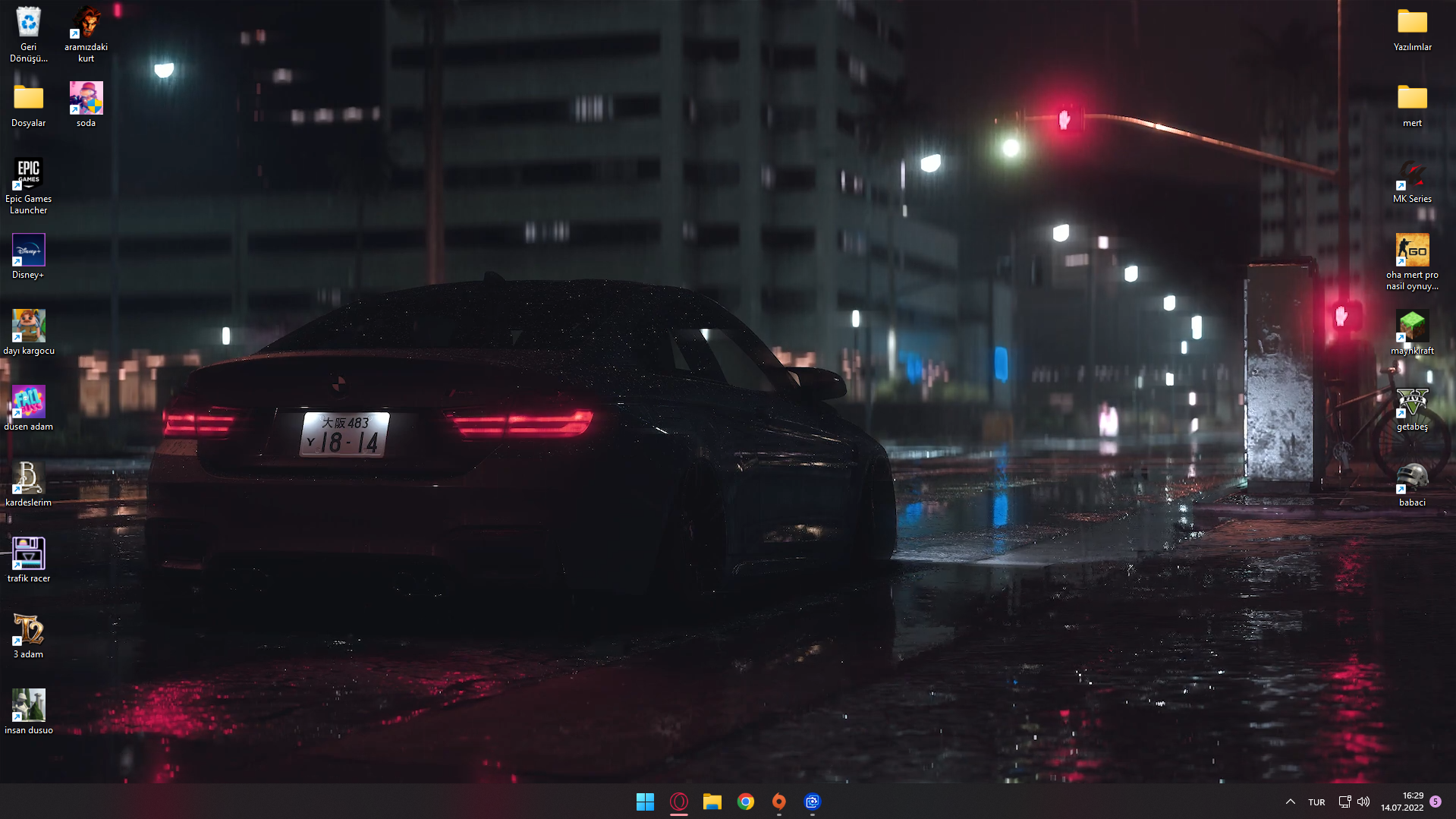This screenshot has height=819, width=1456.
Task: Select the insan dusuo shortcut
Action: [x=28, y=712]
